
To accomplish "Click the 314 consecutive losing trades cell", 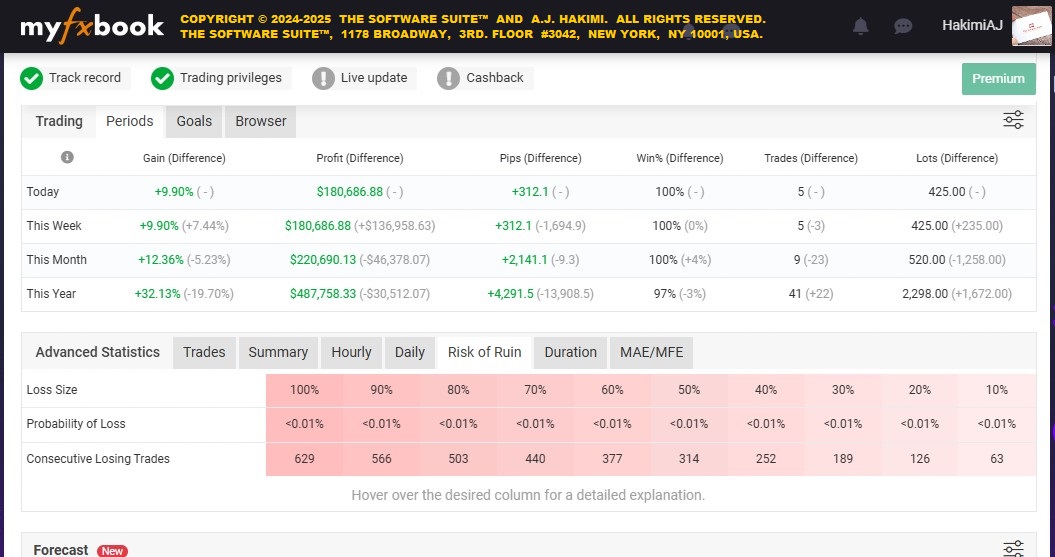I will (689, 459).
